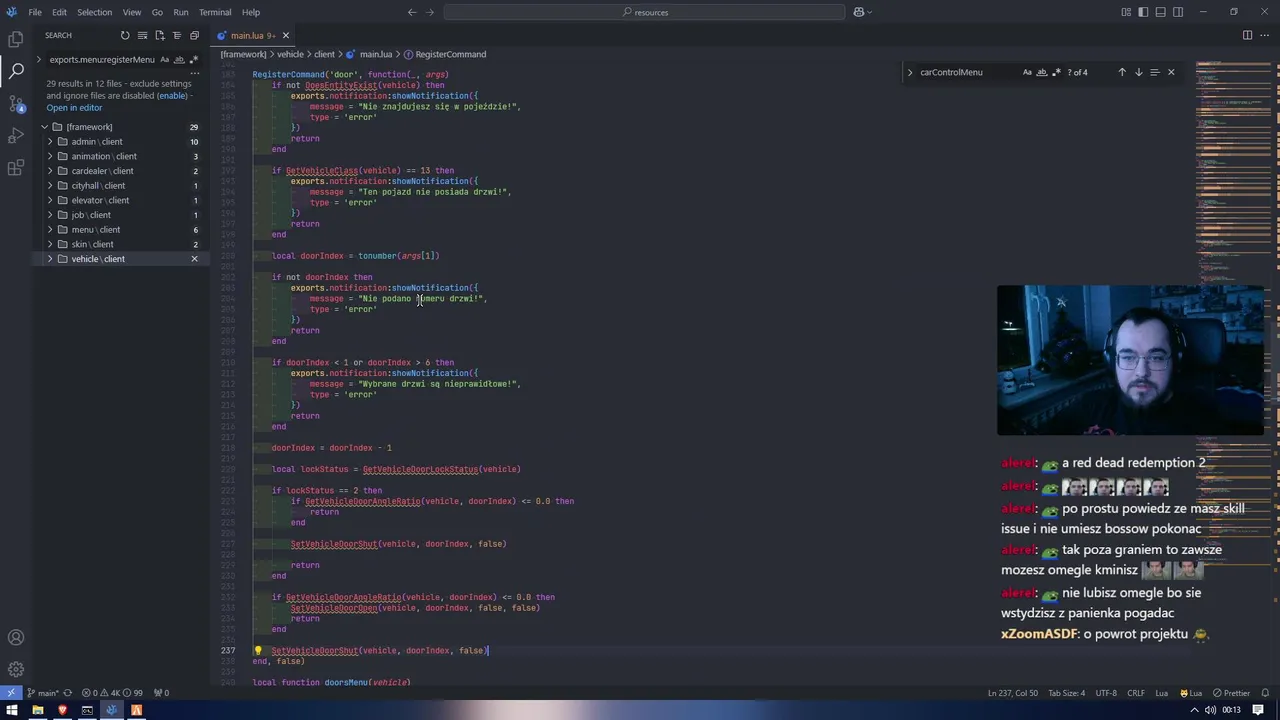The image size is (1280, 720).
Task: Clear the search results
Action: tap(142, 35)
